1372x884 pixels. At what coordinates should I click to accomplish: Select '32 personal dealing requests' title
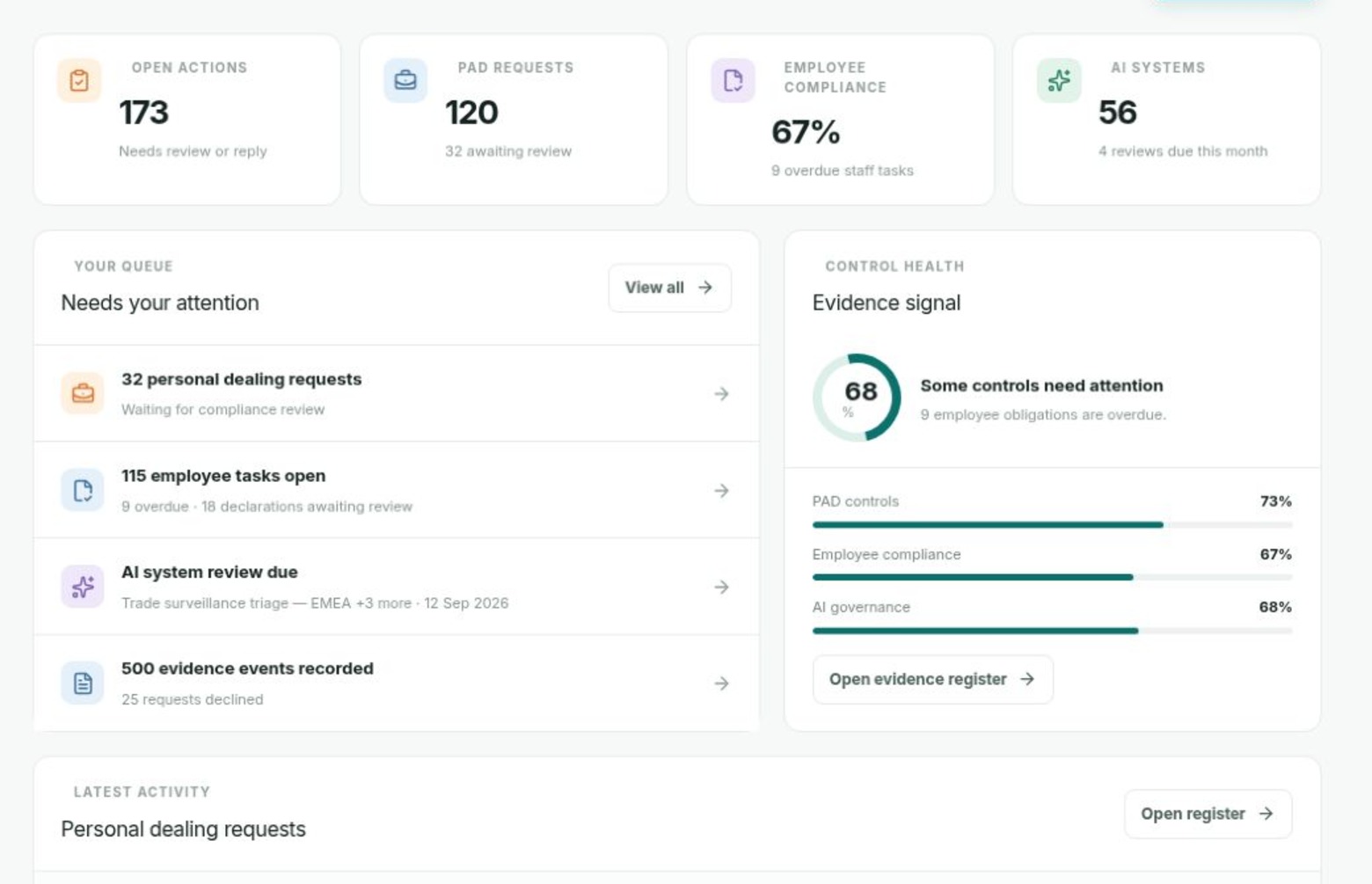pos(241,379)
